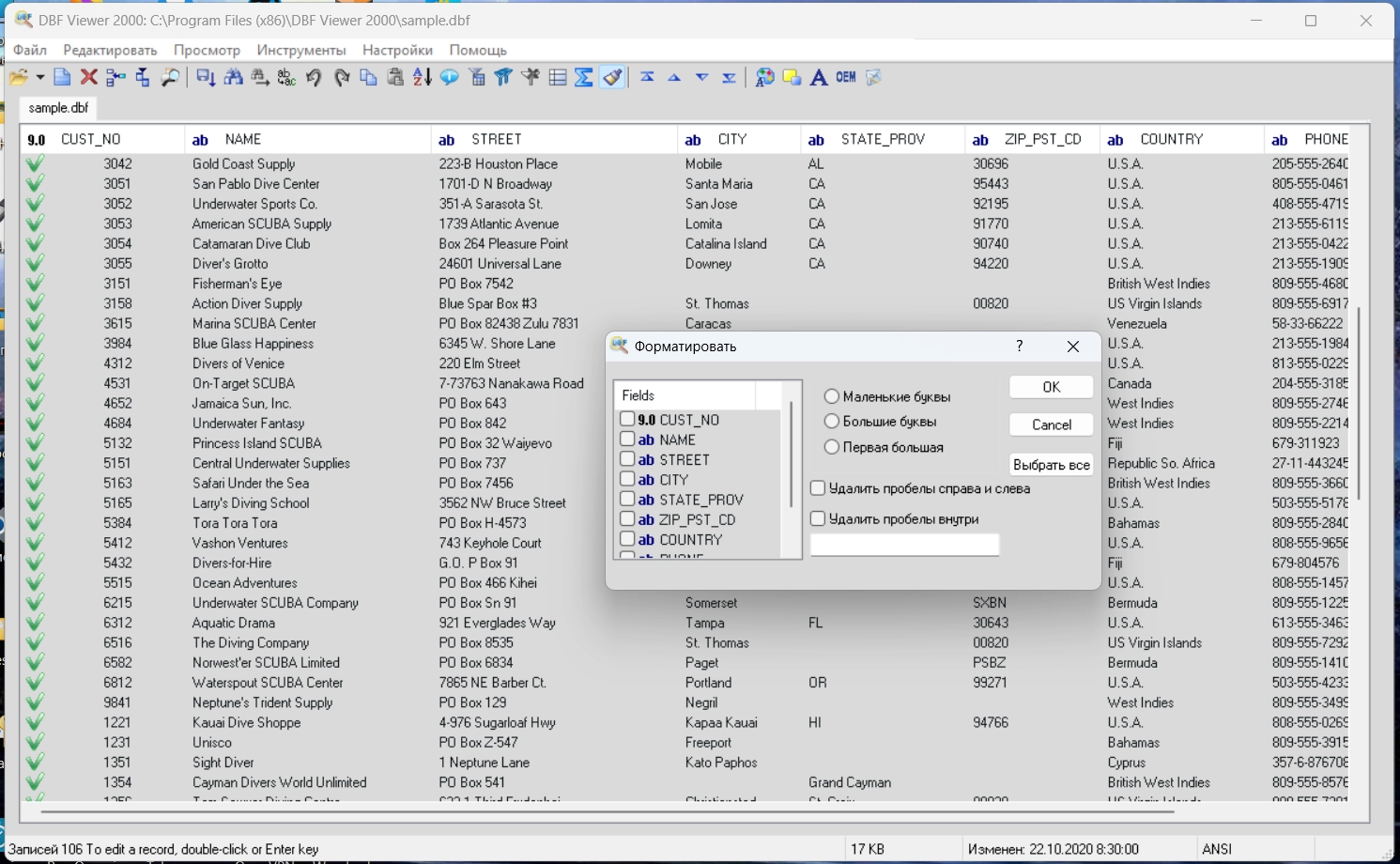Click the red X delete icon in toolbar
Screen dimensions: 1400x864
coord(89,78)
